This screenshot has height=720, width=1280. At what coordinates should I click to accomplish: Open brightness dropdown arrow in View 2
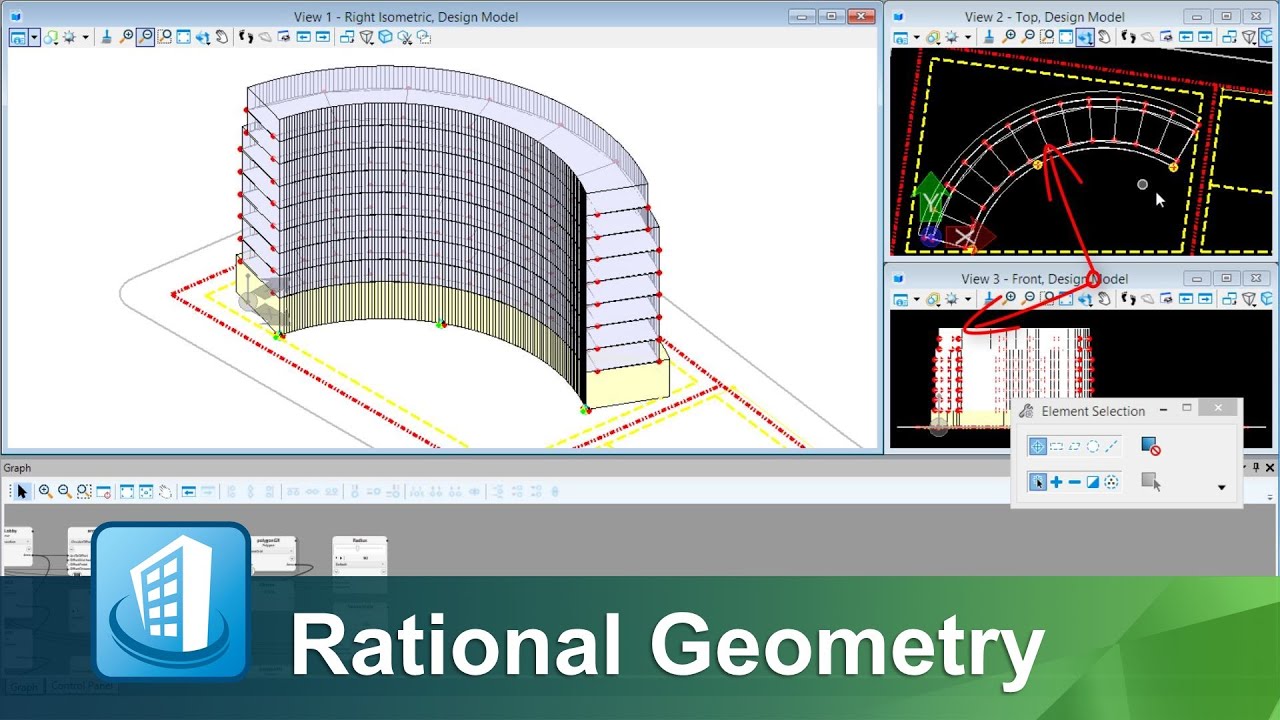pos(968,37)
